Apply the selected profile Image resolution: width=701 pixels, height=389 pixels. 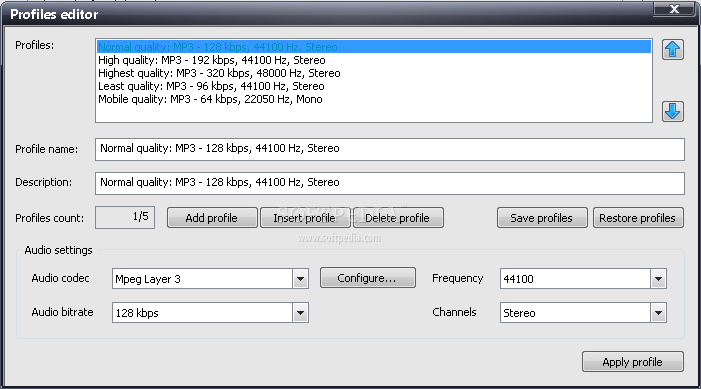(x=633, y=362)
